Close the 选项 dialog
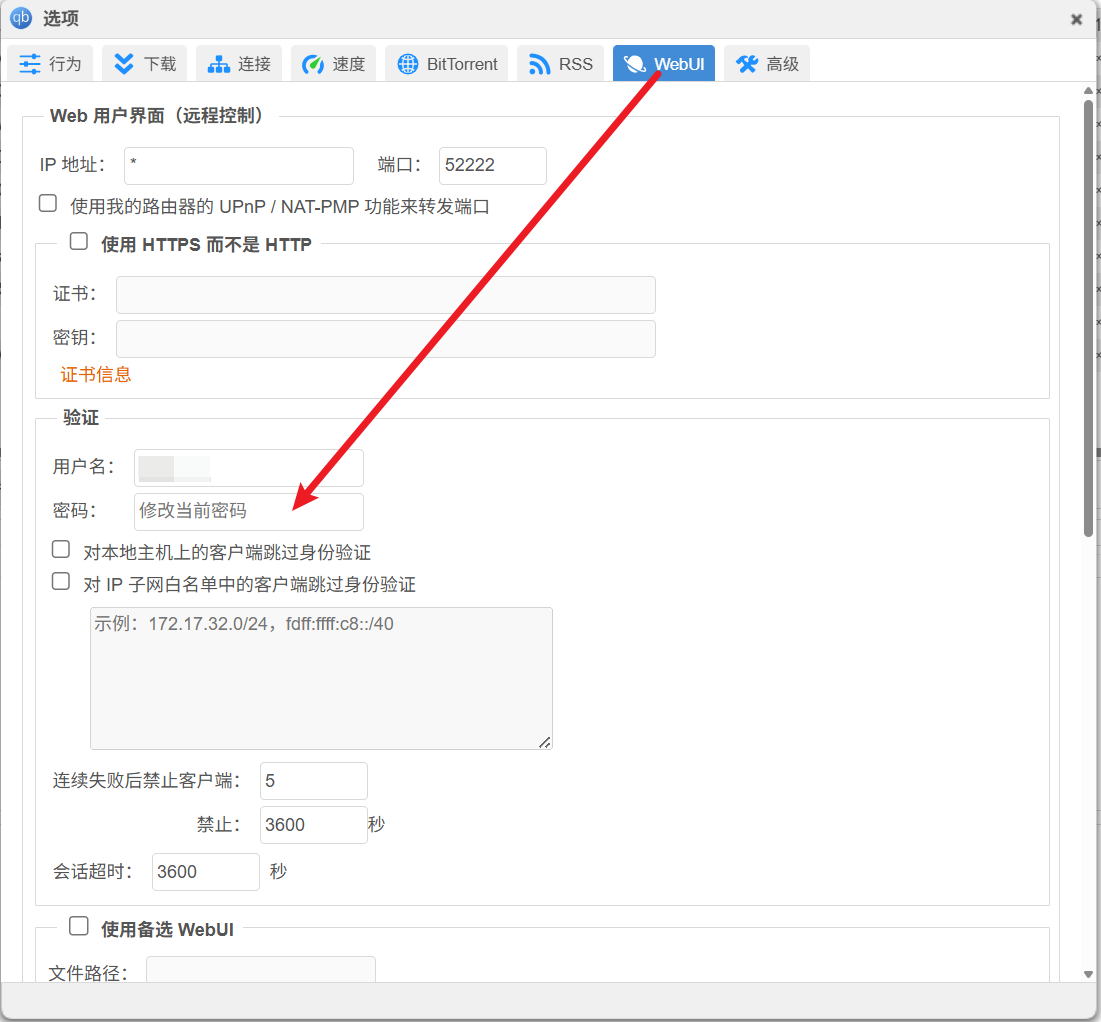The height and width of the screenshot is (1022, 1101). [x=1076, y=19]
